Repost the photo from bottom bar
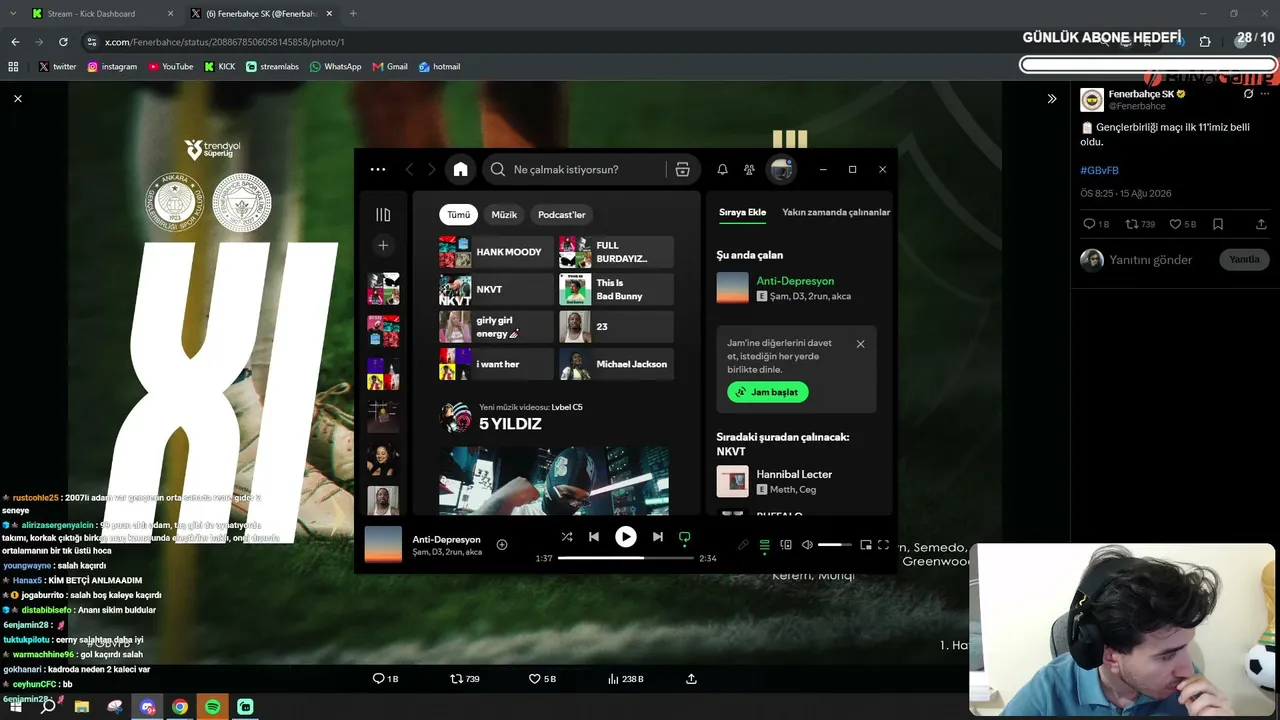Viewport: 1280px width, 720px height. coord(465,679)
